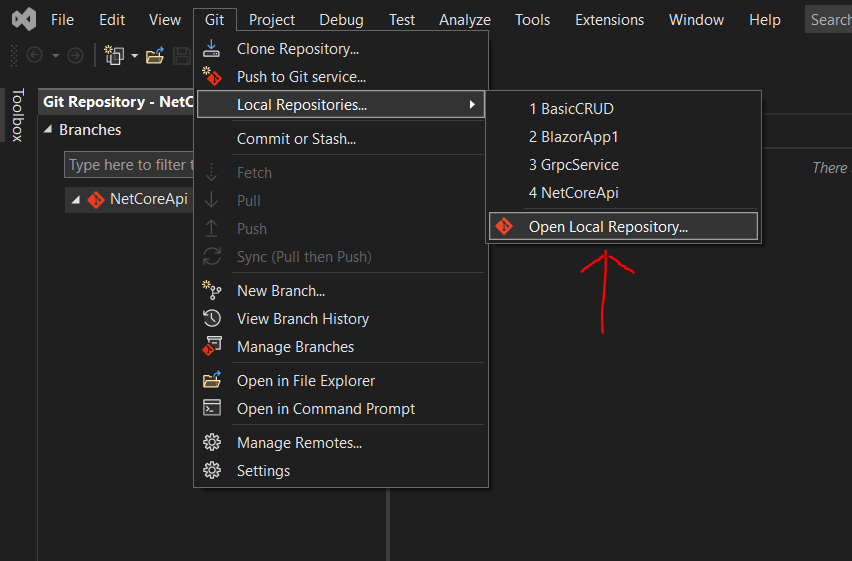This screenshot has width=852, height=561.
Task: Expand the Local Repositories submenu arrow
Action: (x=472, y=104)
